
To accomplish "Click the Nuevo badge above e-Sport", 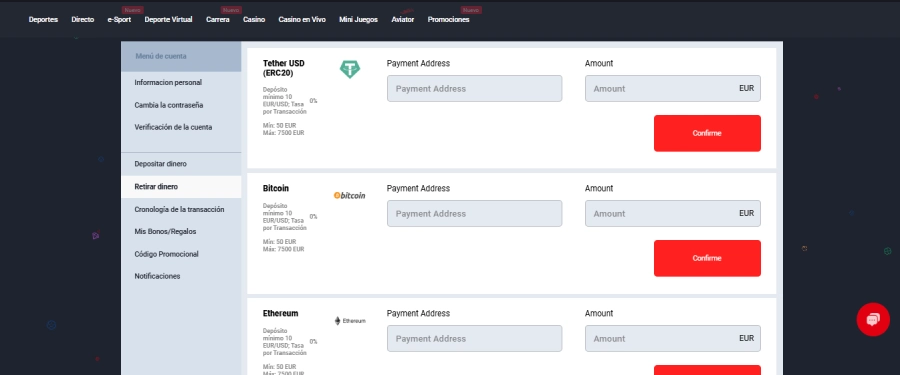I will pyautogui.click(x=133, y=10).
